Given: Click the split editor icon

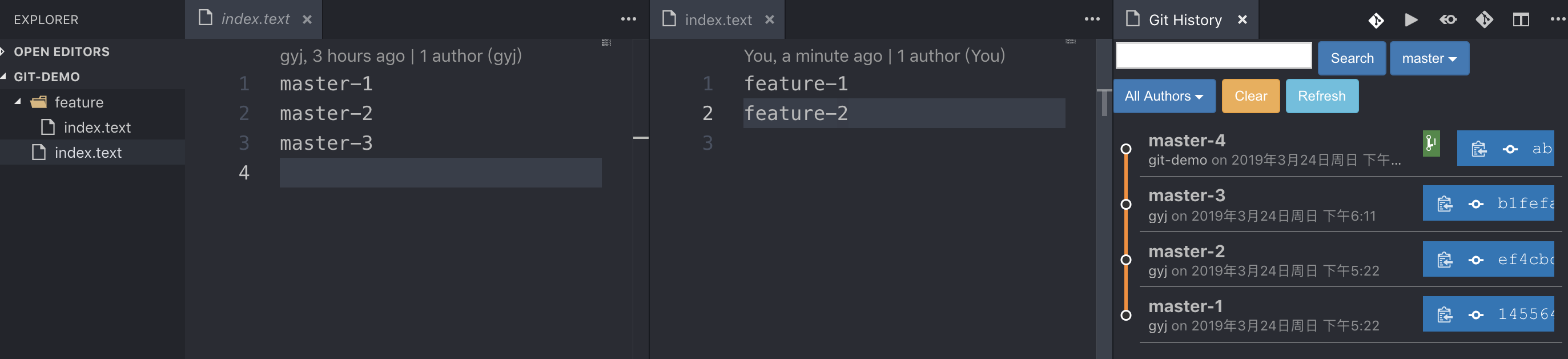Looking at the screenshot, I should [x=1521, y=20].
